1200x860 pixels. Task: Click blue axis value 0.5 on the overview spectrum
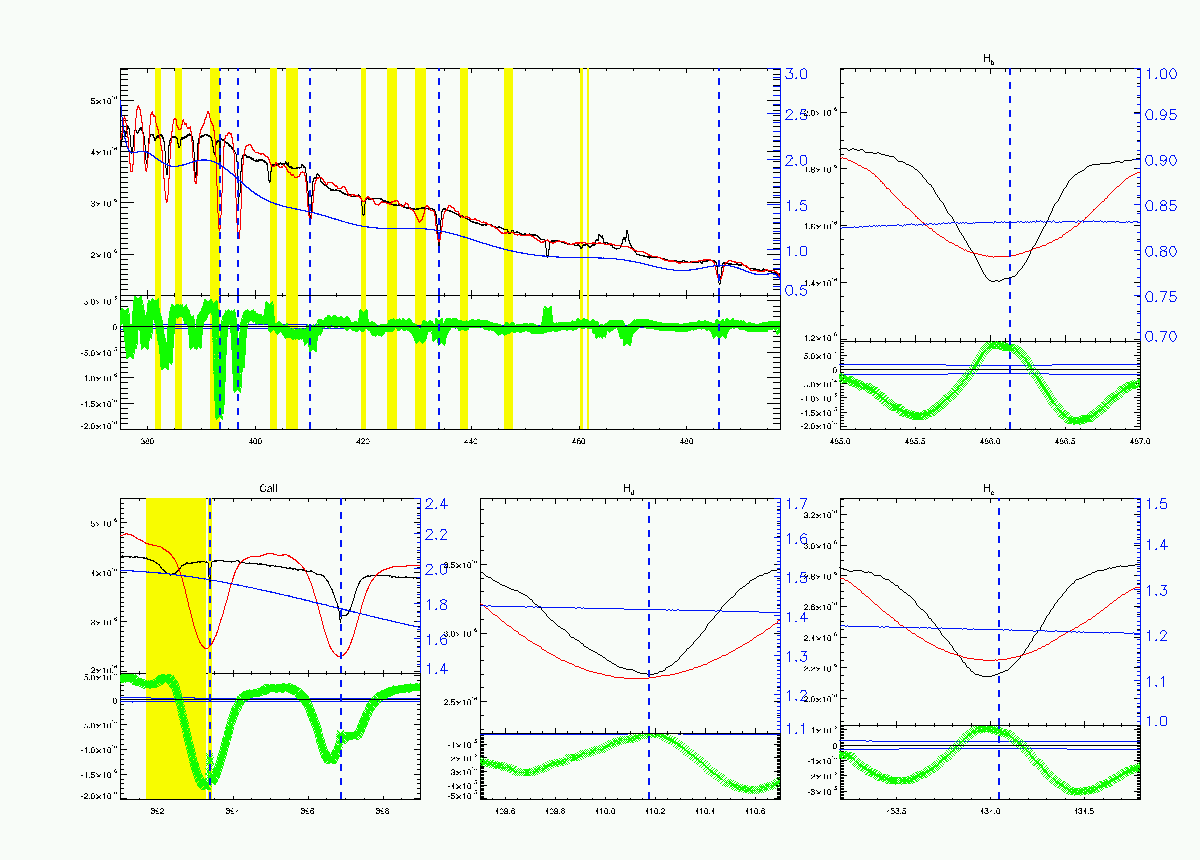point(797,290)
